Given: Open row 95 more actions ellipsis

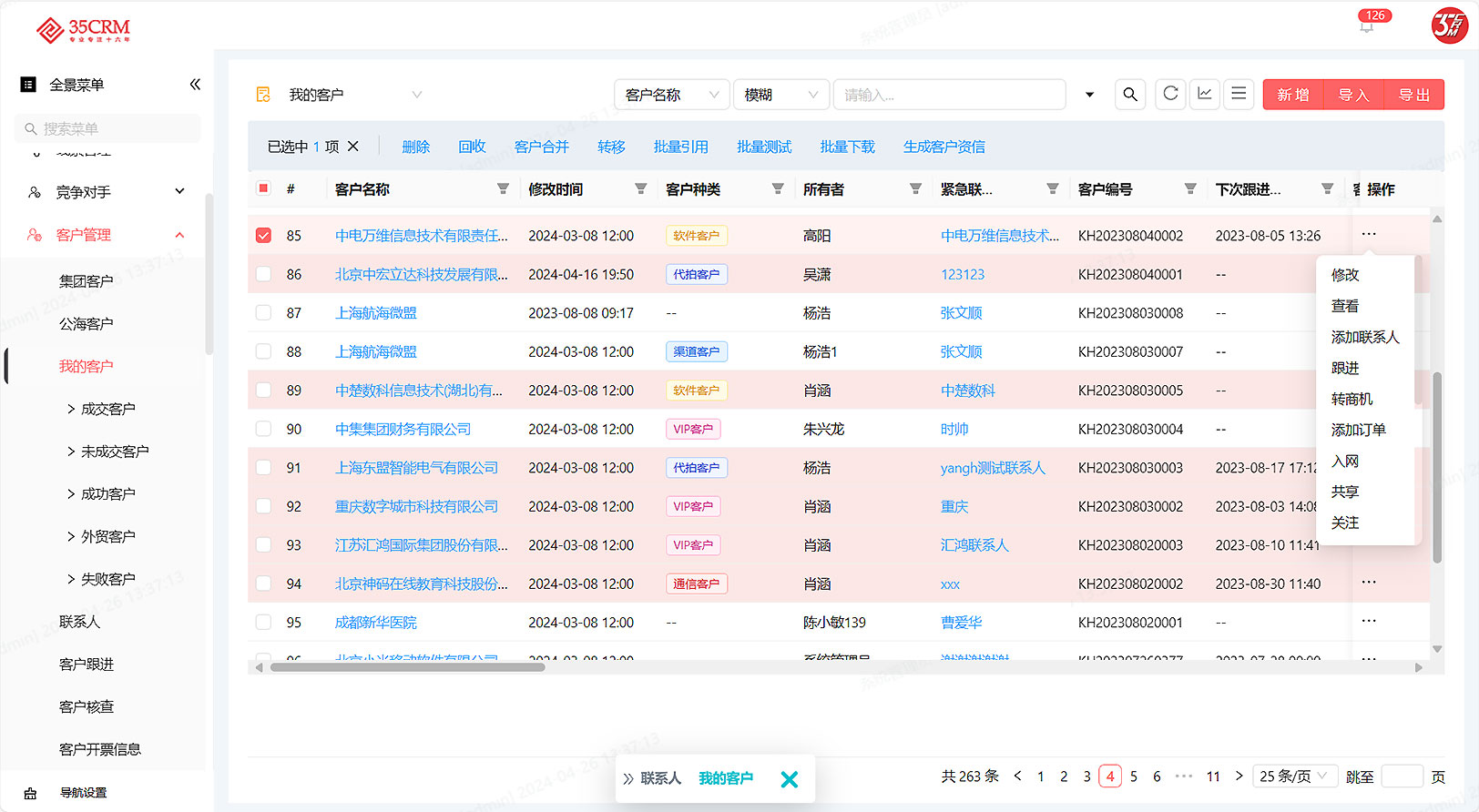Looking at the screenshot, I should pos(1369,622).
